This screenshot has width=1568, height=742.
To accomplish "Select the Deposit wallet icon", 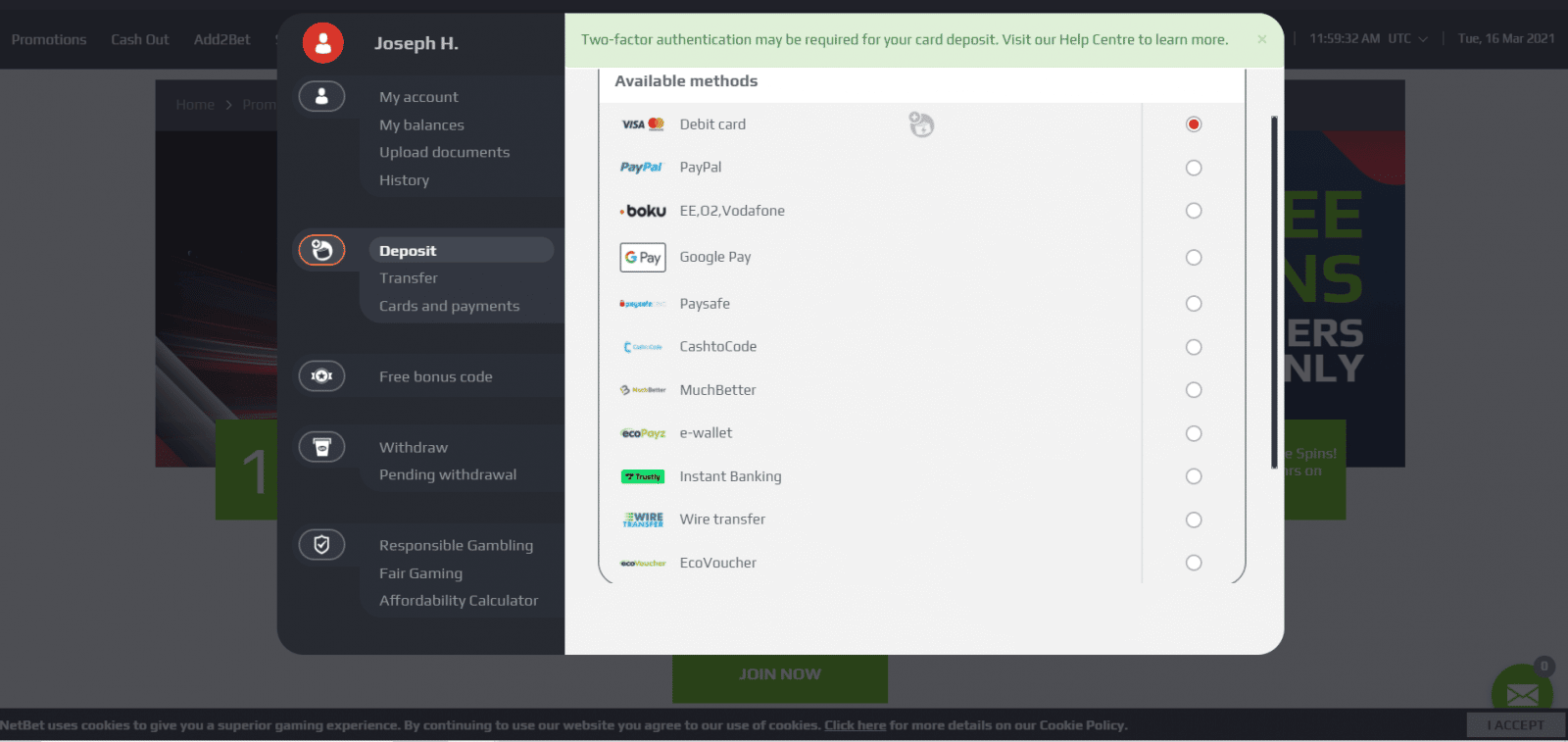I will click(321, 251).
